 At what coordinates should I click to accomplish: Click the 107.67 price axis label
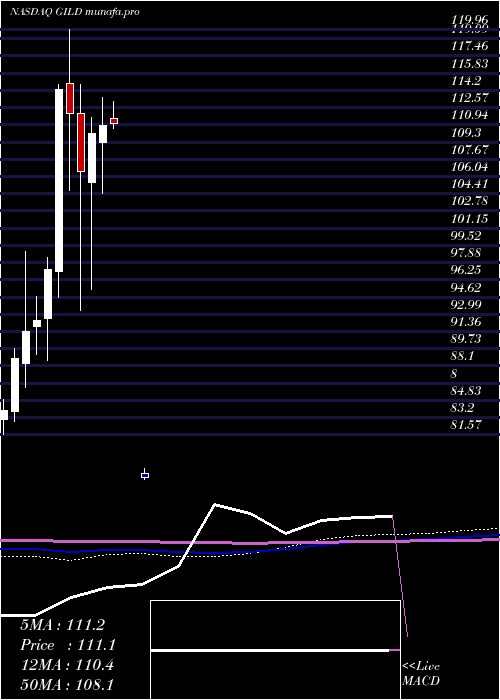click(469, 150)
